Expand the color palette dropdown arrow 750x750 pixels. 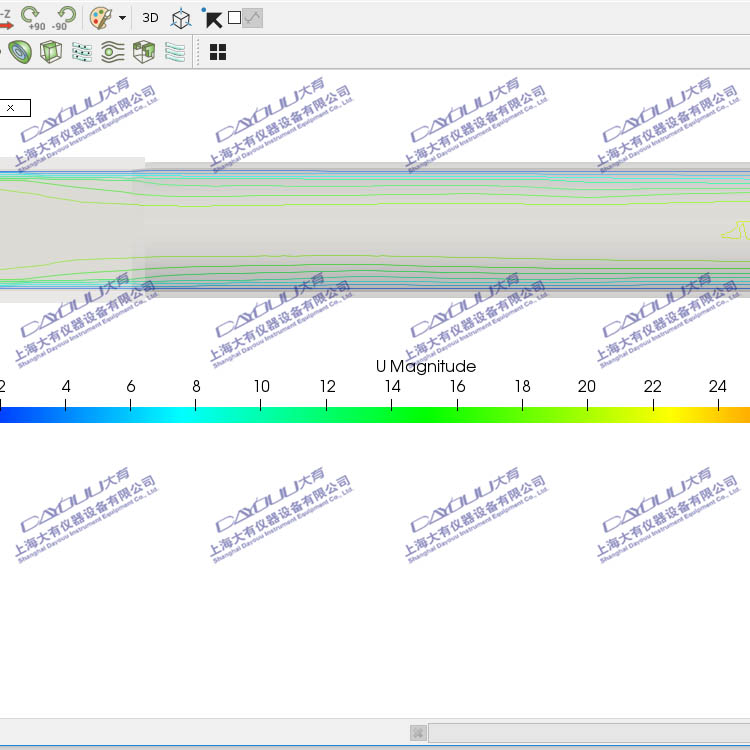point(122,18)
